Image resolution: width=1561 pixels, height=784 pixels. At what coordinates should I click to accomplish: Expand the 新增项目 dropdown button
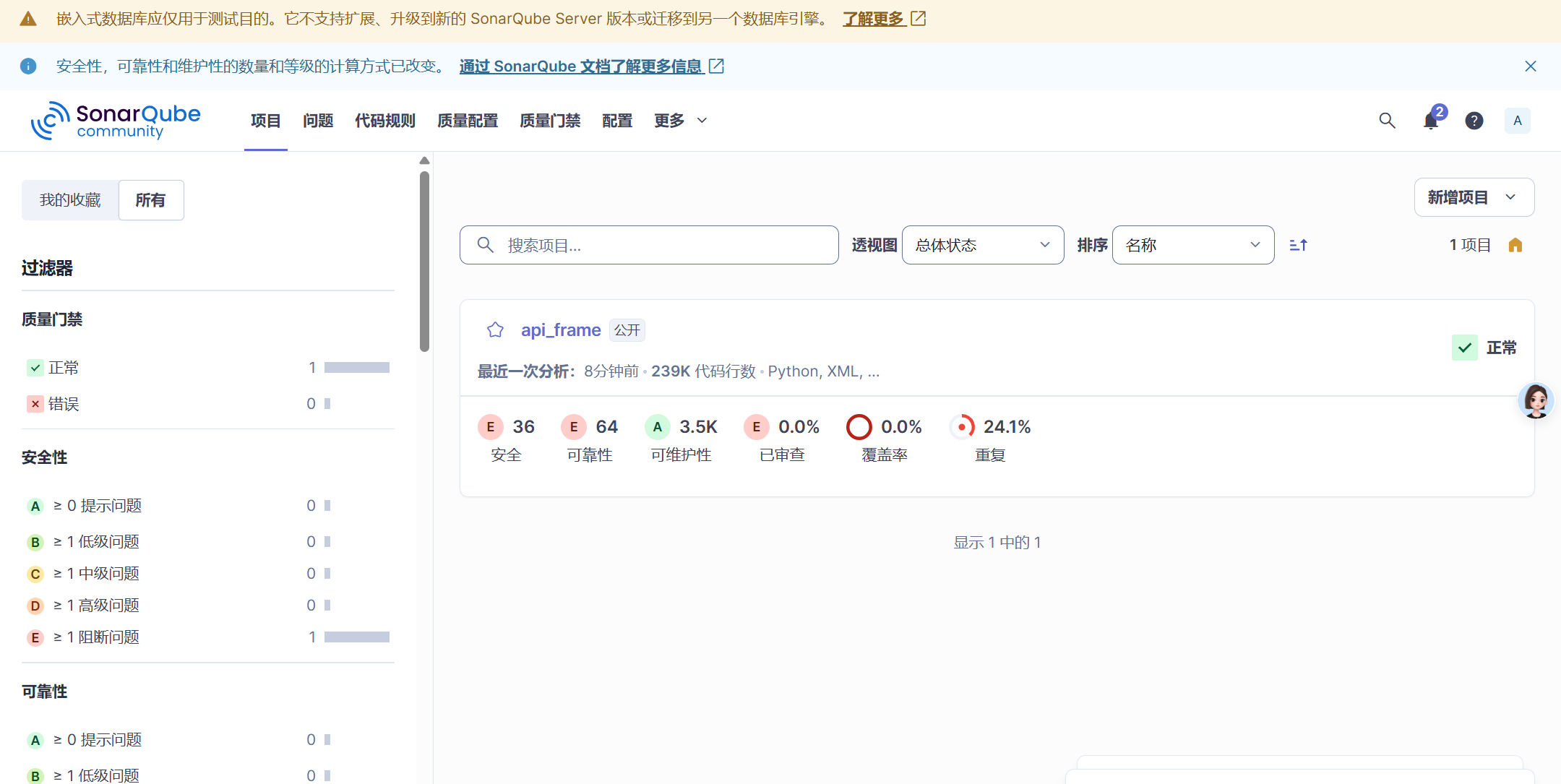[1474, 197]
